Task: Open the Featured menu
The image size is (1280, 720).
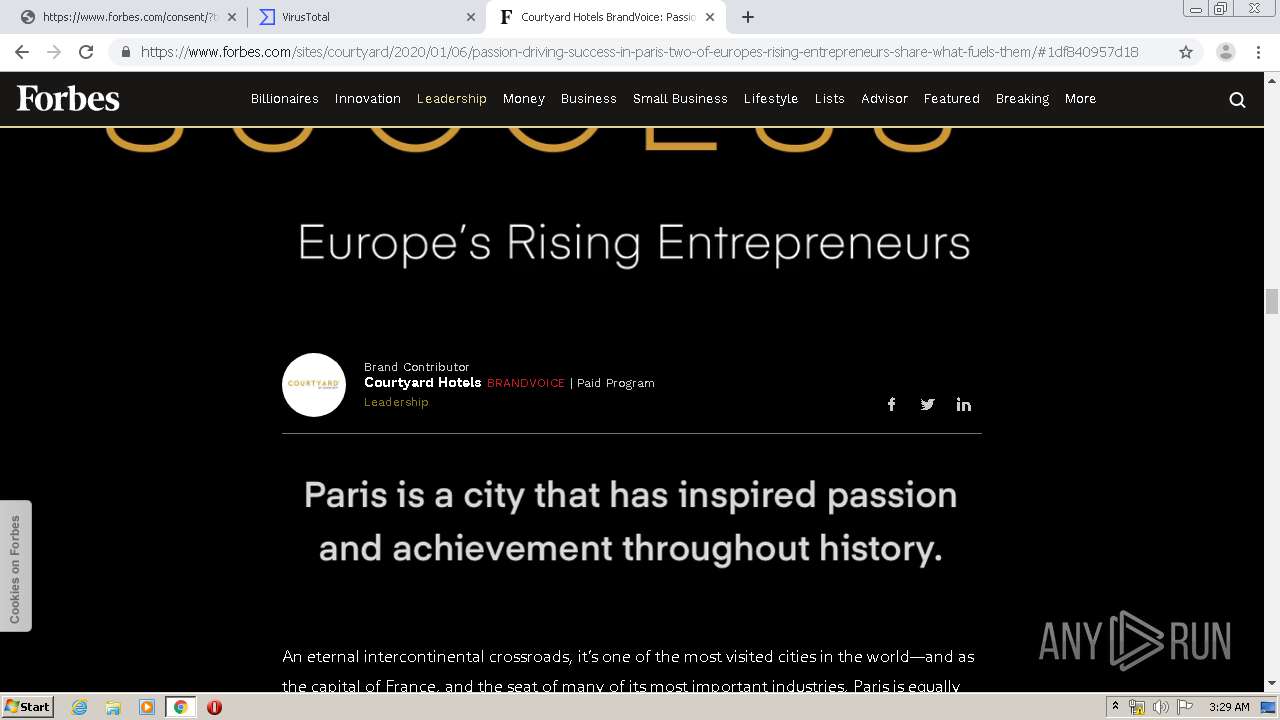Action: click(952, 99)
